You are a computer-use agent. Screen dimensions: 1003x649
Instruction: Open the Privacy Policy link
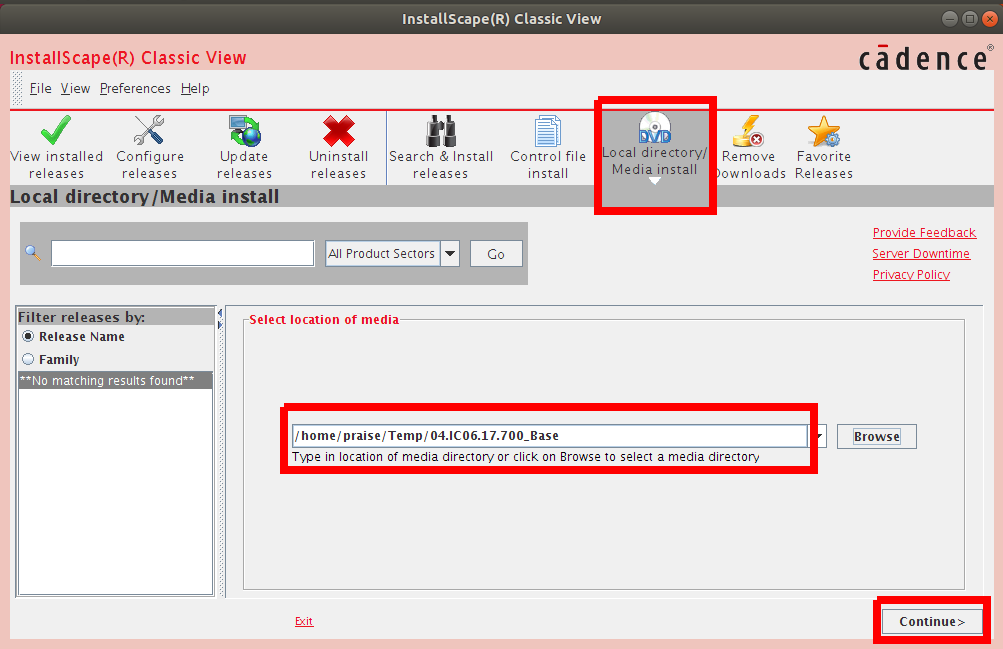coord(911,274)
